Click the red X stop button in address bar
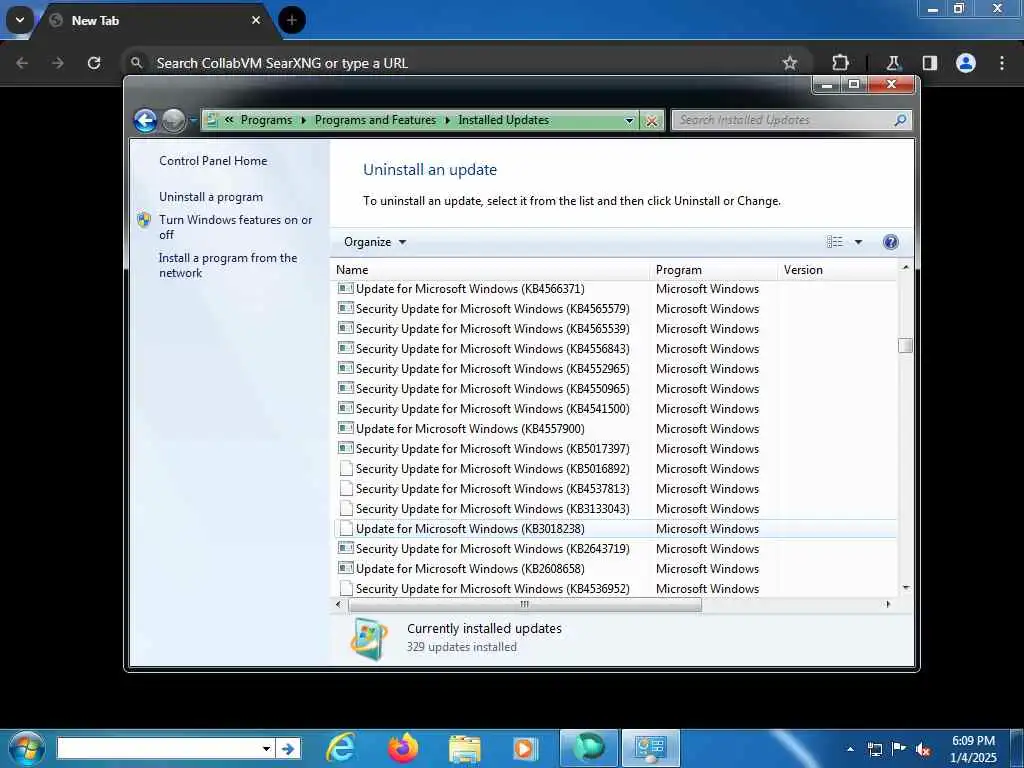This screenshot has width=1024, height=768. click(x=651, y=121)
